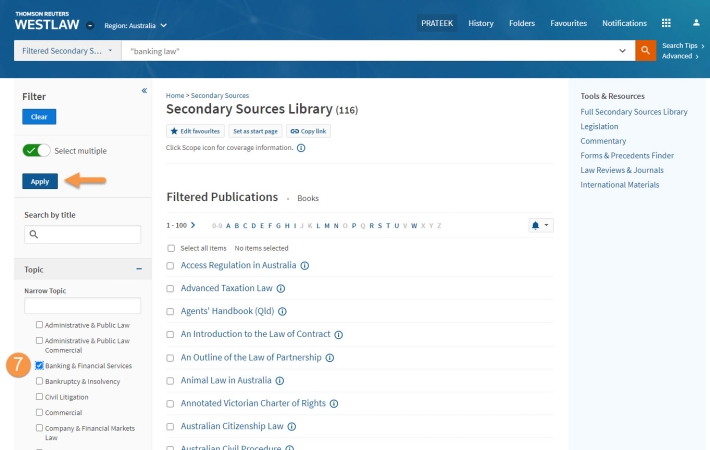This screenshot has width=710, height=450.
Task: Expand the Region: Australia selector
Action: pyautogui.click(x=135, y=25)
